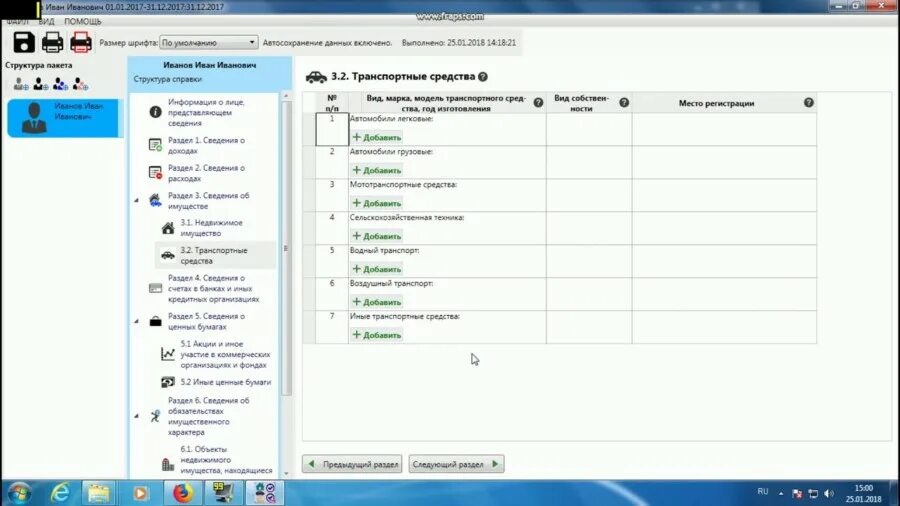This screenshot has height=506, width=900.
Task: Add under Сельскохозяйственная техника
Action: pyautogui.click(x=377, y=236)
